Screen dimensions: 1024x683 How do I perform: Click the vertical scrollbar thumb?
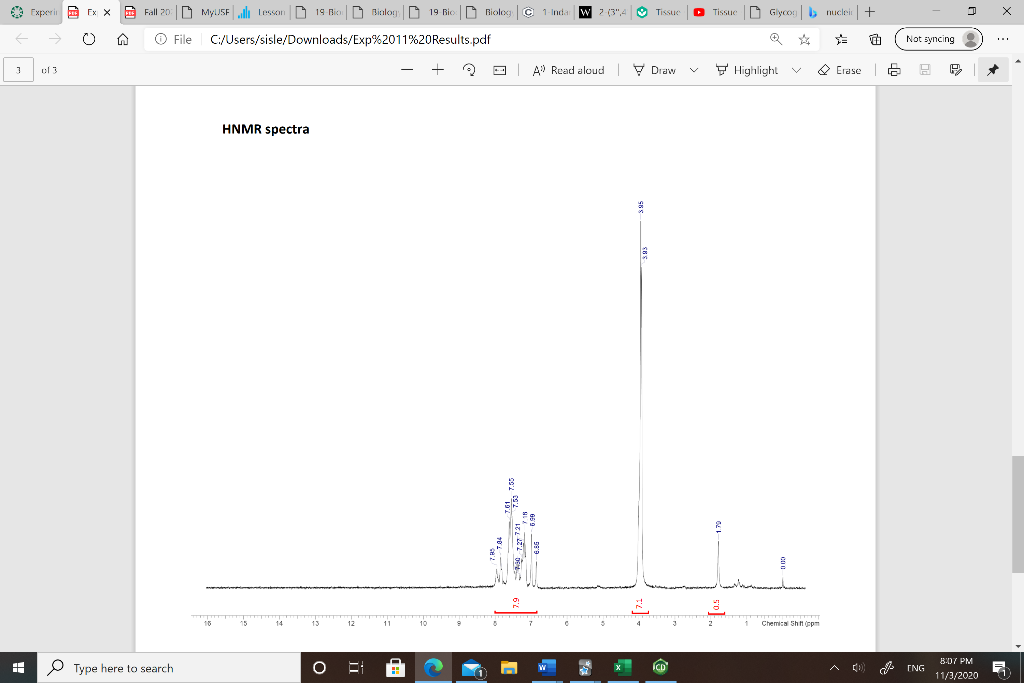[1017, 515]
